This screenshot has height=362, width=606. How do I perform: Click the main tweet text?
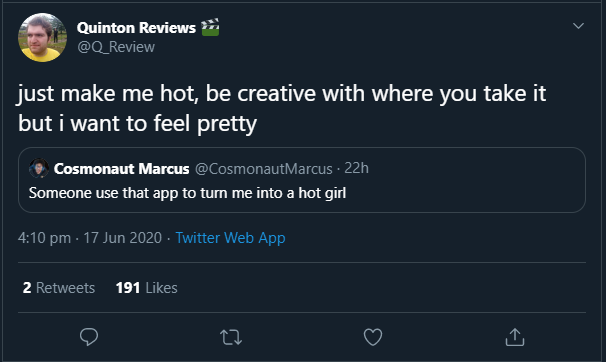(x=282, y=109)
